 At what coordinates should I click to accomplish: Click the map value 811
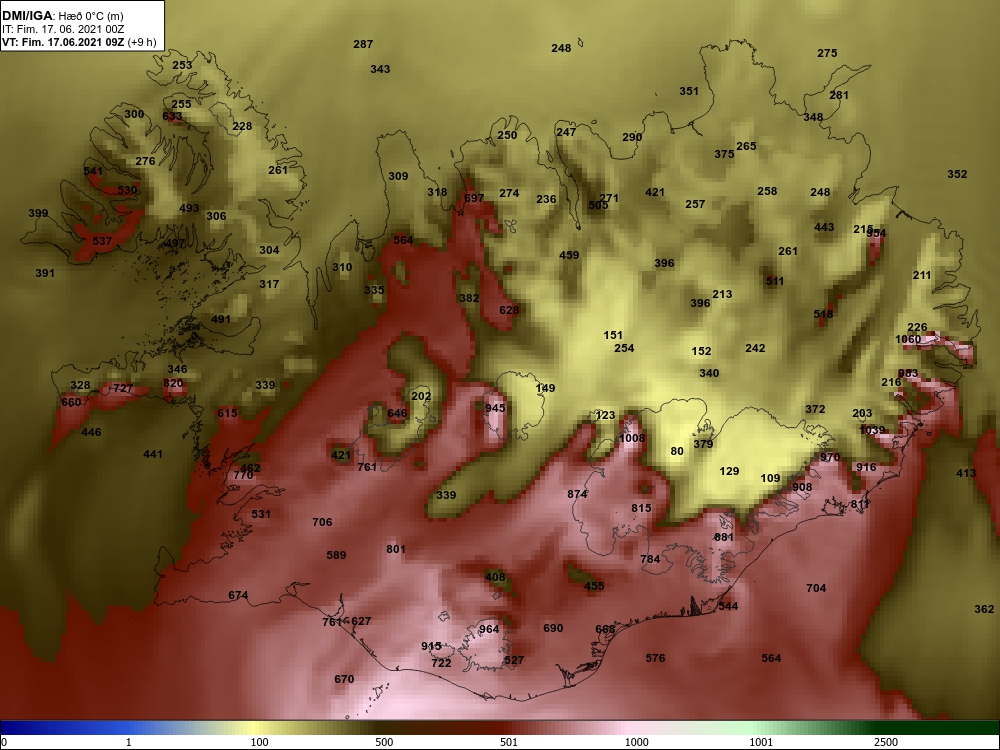pyautogui.click(x=860, y=504)
